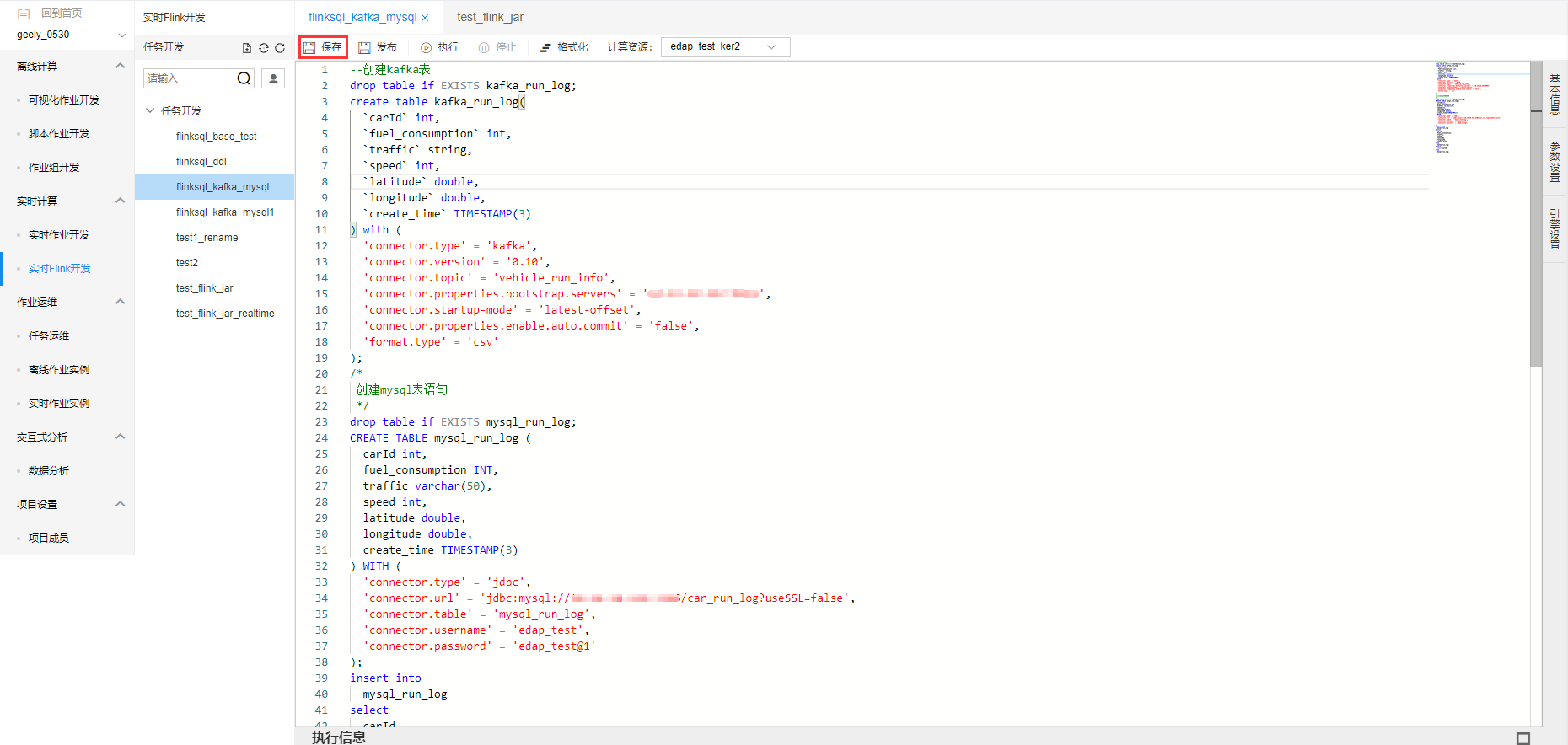Click the 发布 (Publish) toolbar button
Screen dimensions: 1568x745
click(378, 47)
